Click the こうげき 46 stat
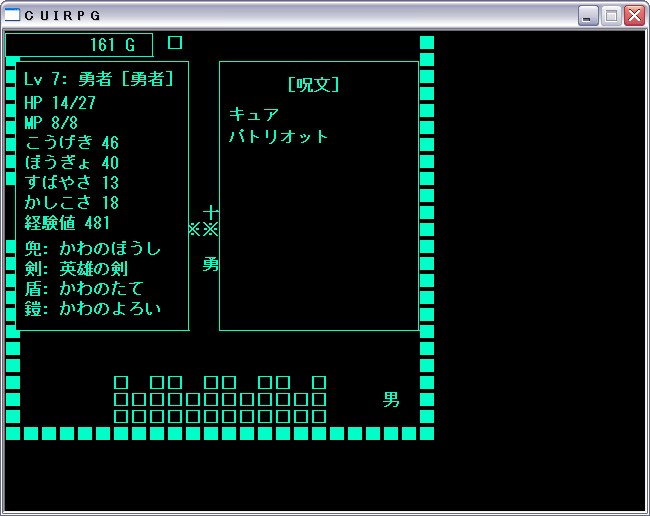 pos(72,142)
